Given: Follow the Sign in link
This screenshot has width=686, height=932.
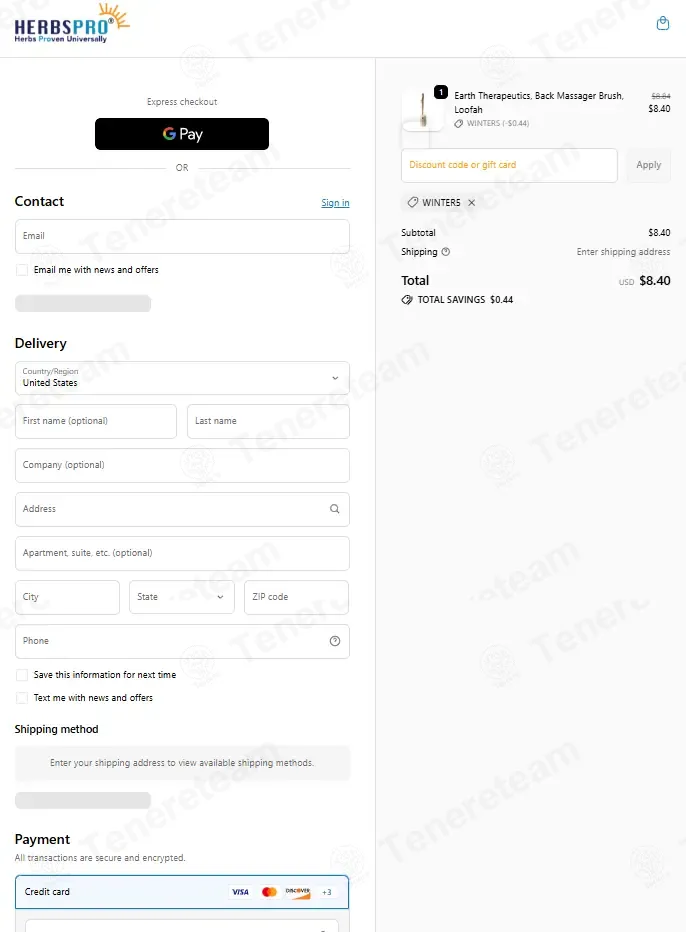Looking at the screenshot, I should (335, 203).
